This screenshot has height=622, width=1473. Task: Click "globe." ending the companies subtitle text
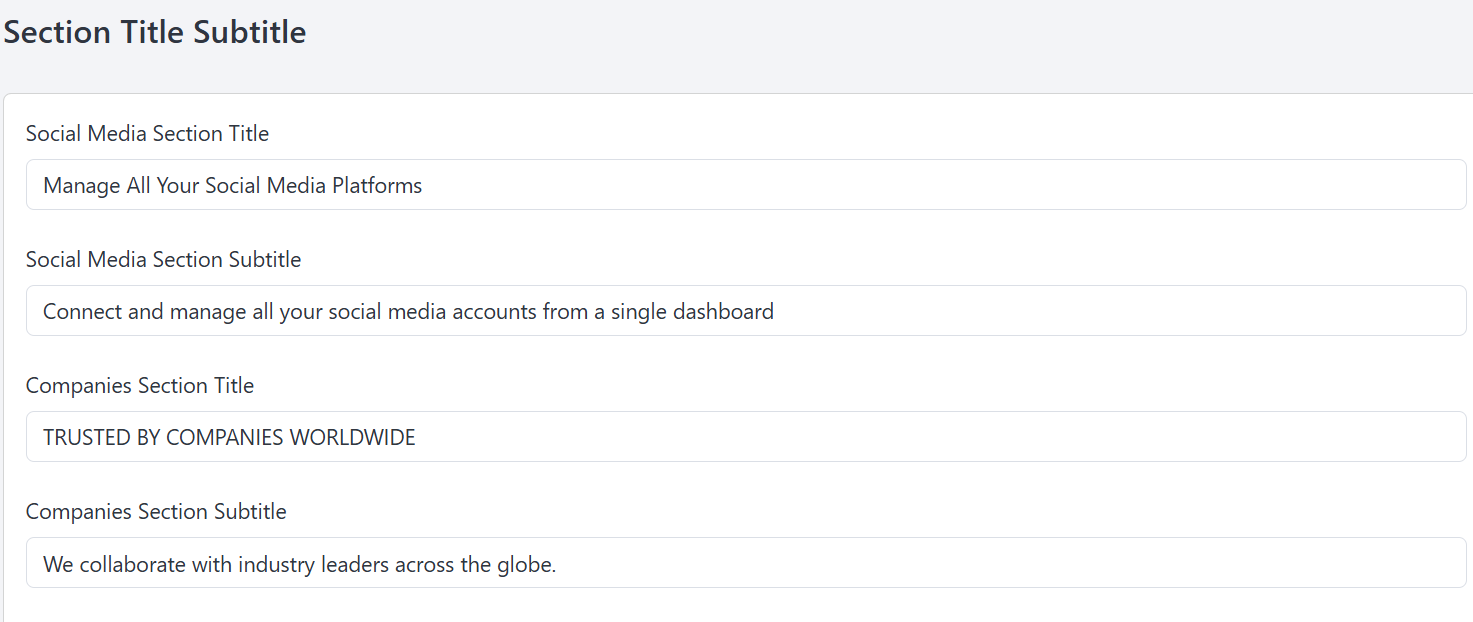(526, 564)
